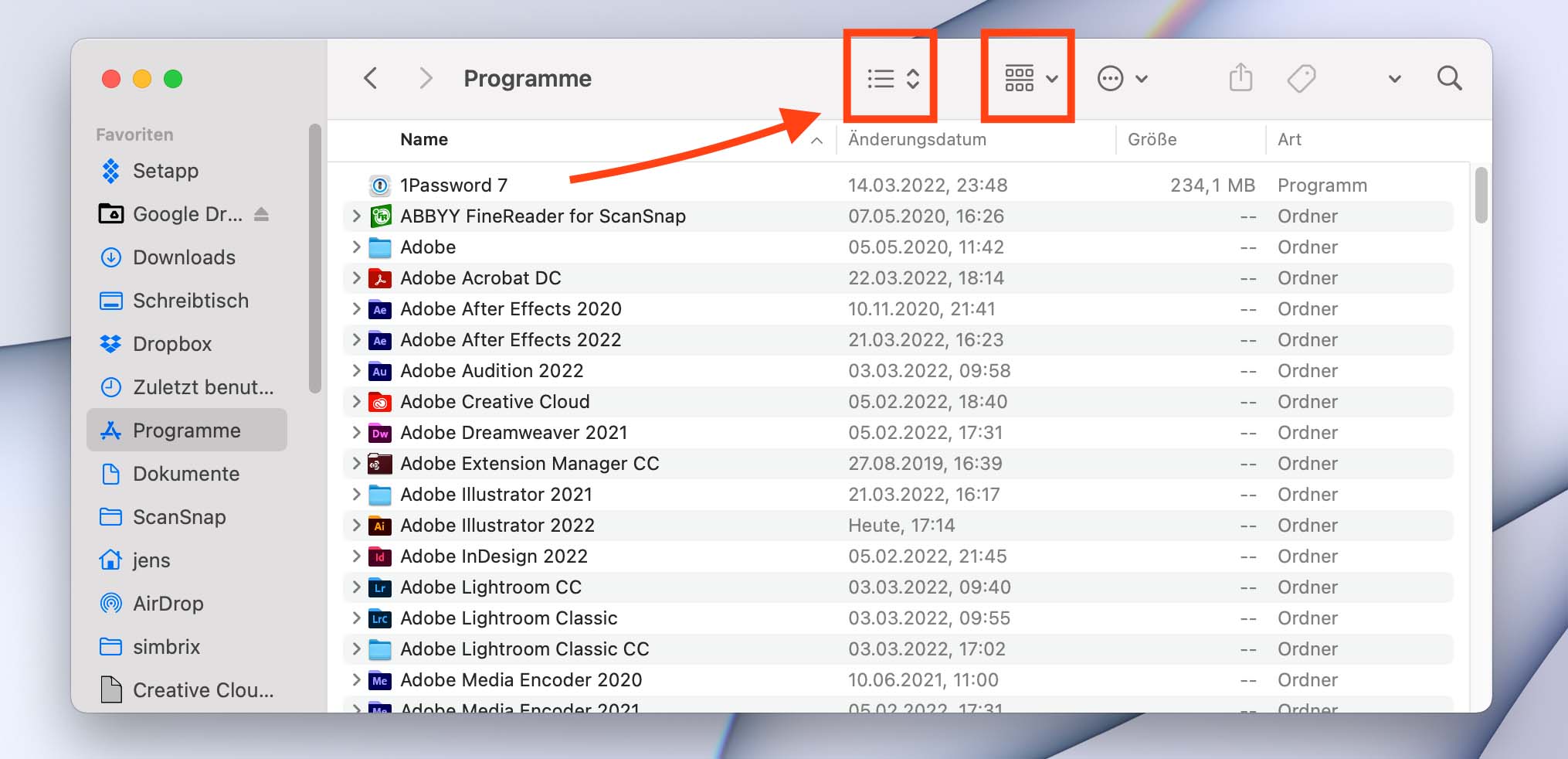Open Creative Cloud Files in sidebar
The image size is (1568, 759).
(x=186, y=690)
